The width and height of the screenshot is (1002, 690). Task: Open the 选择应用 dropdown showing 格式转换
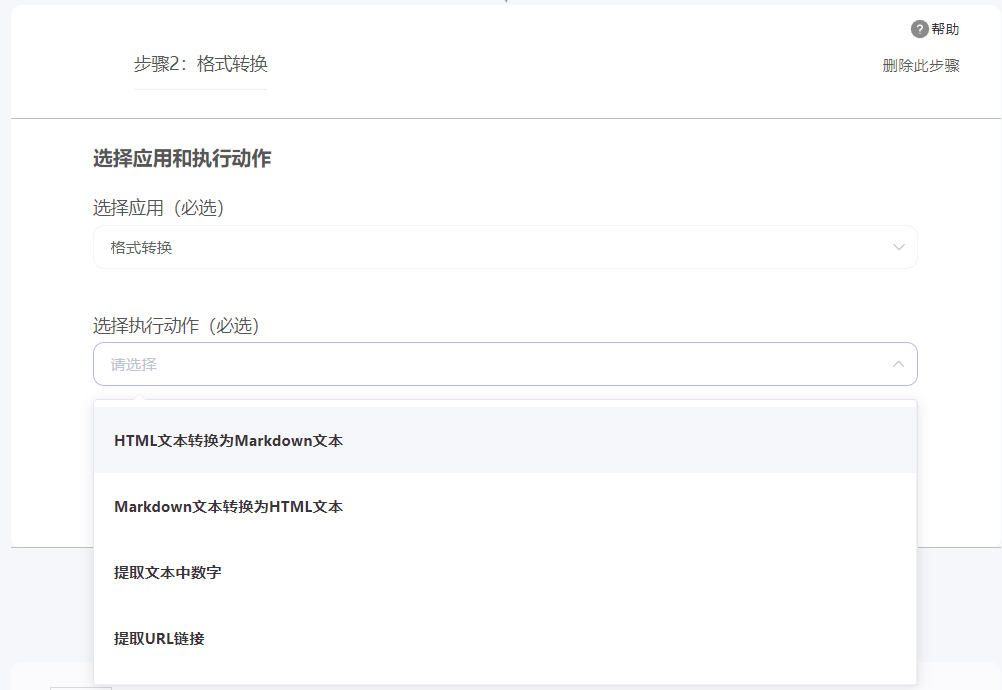[505, 247]
